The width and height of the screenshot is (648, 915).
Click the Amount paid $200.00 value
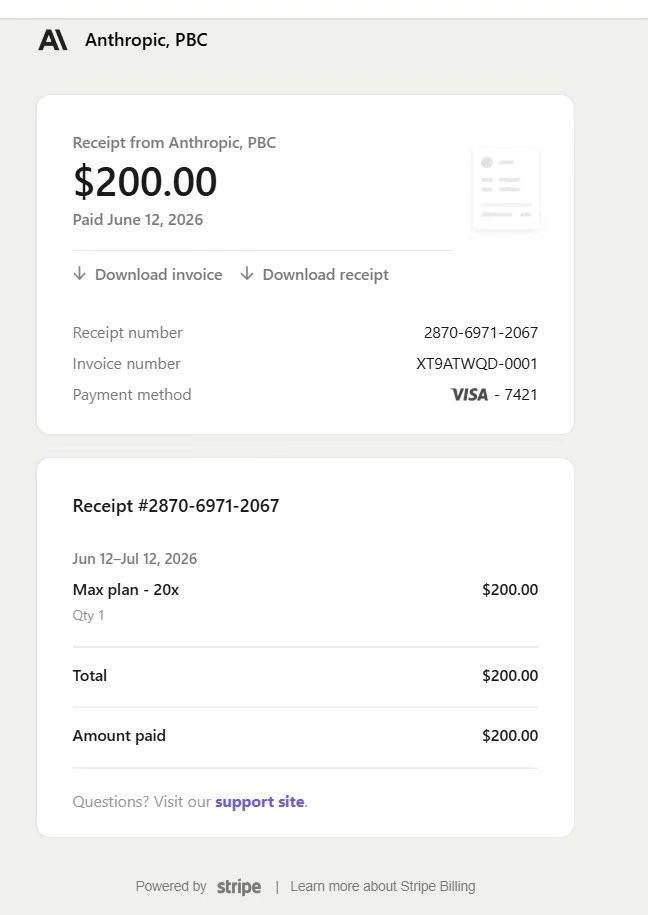click(510, 735)
